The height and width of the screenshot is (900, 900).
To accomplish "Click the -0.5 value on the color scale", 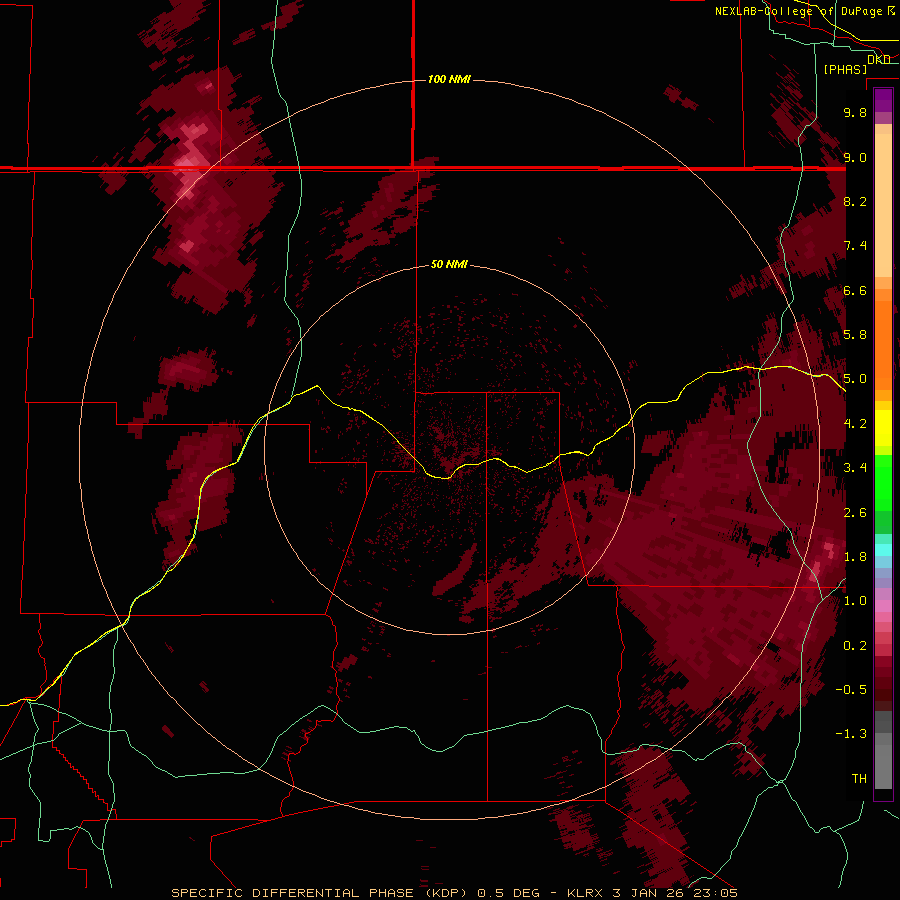I will (851, 690).
